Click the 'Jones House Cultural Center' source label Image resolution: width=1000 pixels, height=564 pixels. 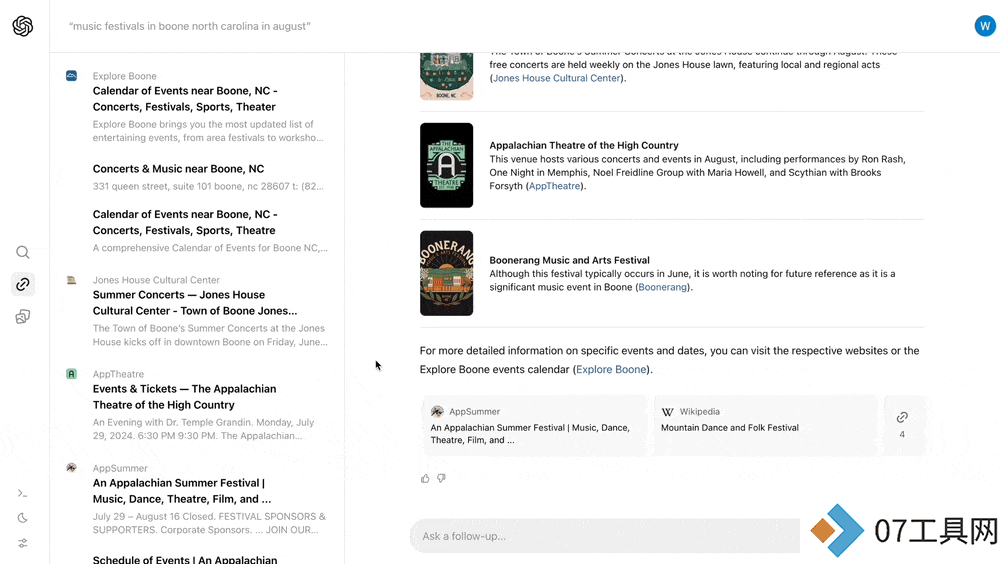tap(156, 280)
